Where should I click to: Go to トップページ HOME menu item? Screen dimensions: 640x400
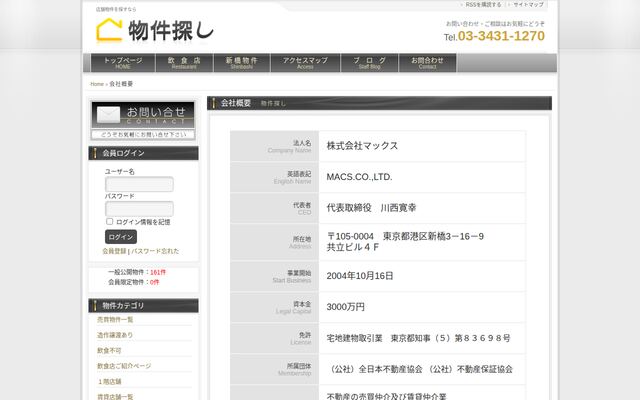pyautogui.click(x=123, y=63)
